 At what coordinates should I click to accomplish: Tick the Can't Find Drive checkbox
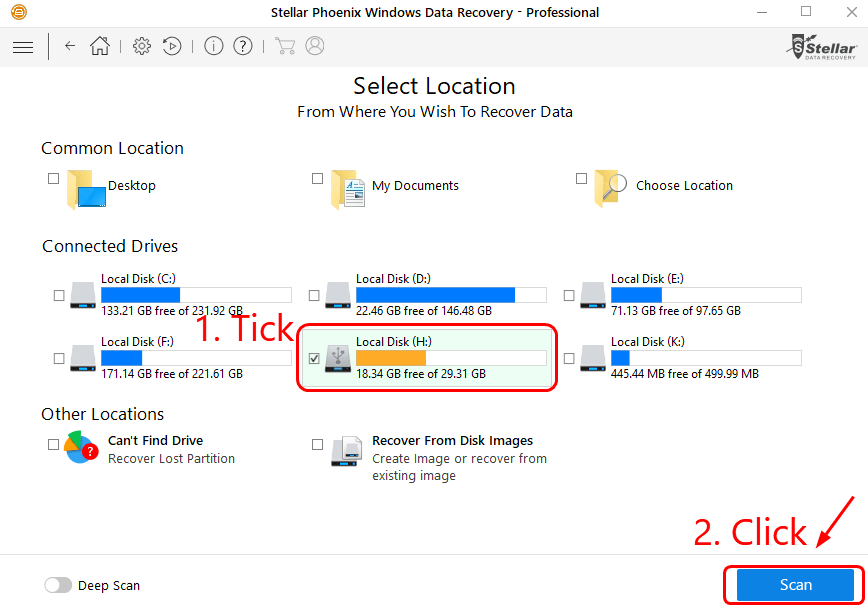(x=53, y=444)
